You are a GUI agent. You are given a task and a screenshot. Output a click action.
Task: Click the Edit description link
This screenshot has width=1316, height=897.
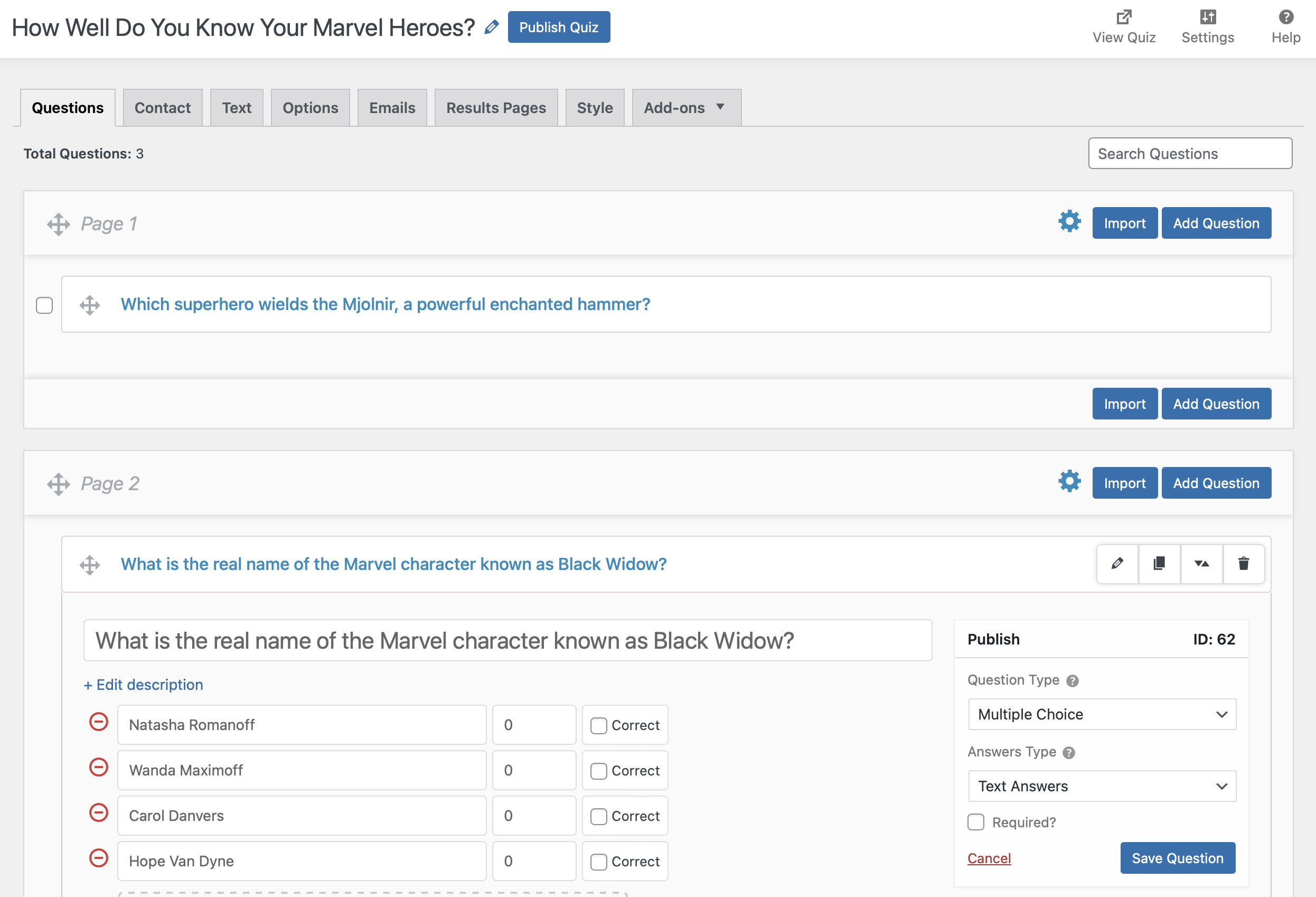[x=143, y=684]
